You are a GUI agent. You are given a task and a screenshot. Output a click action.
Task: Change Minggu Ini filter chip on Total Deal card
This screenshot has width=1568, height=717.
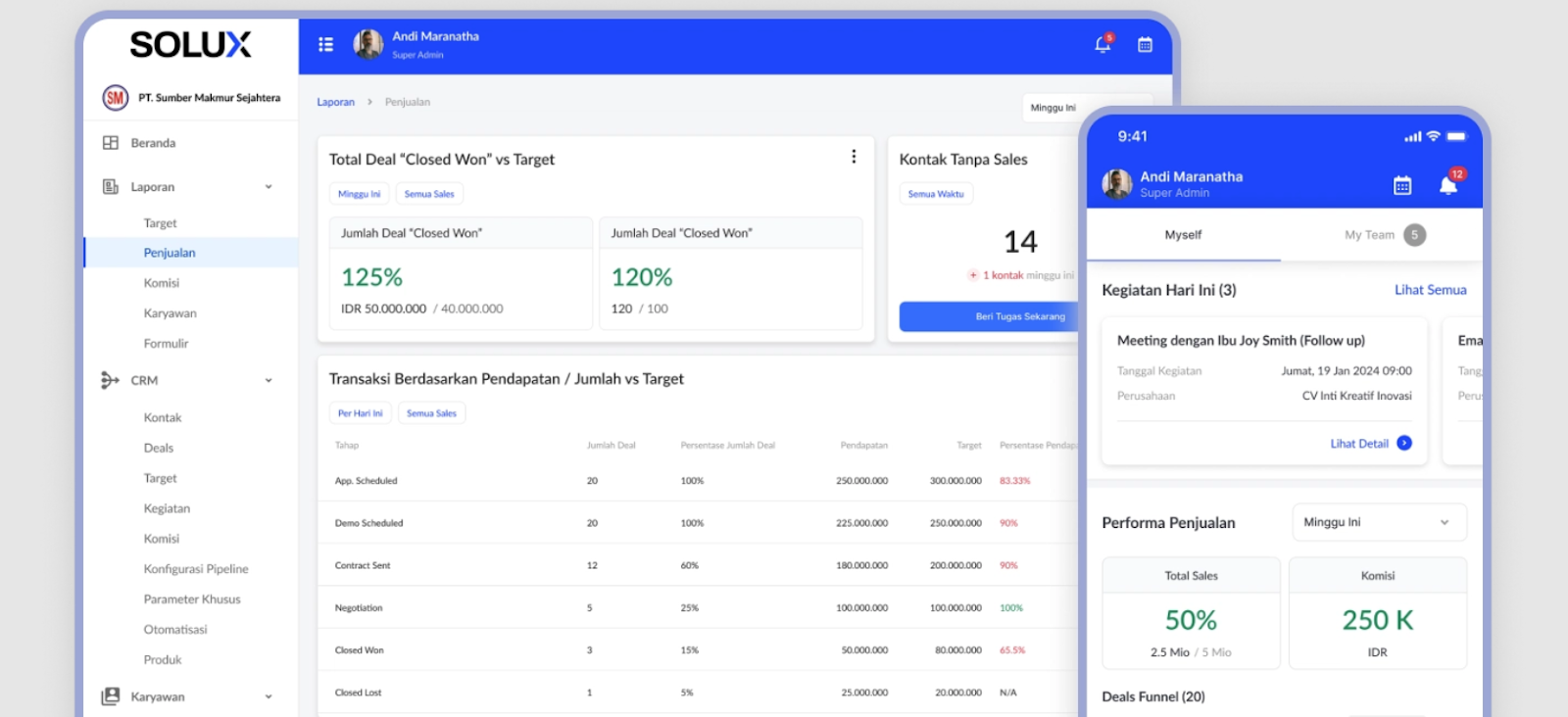(x=360, y=194)
